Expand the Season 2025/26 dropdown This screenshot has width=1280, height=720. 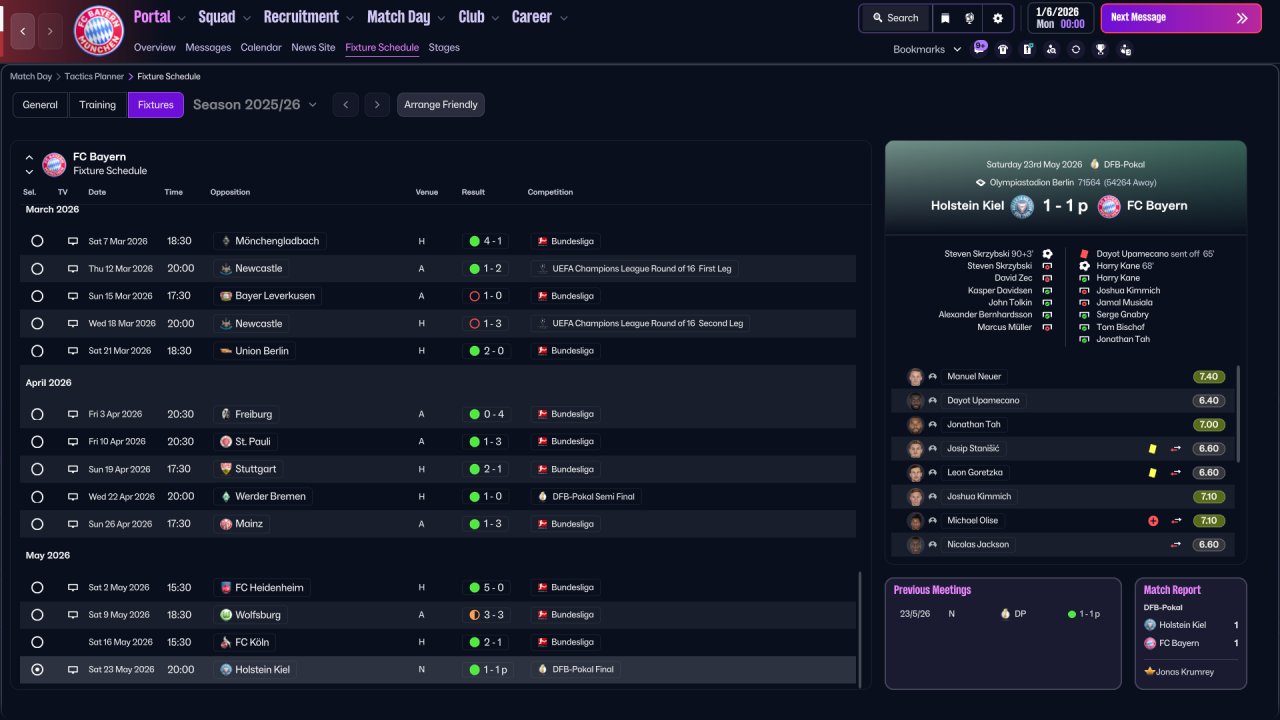click(x=255, y=105)
